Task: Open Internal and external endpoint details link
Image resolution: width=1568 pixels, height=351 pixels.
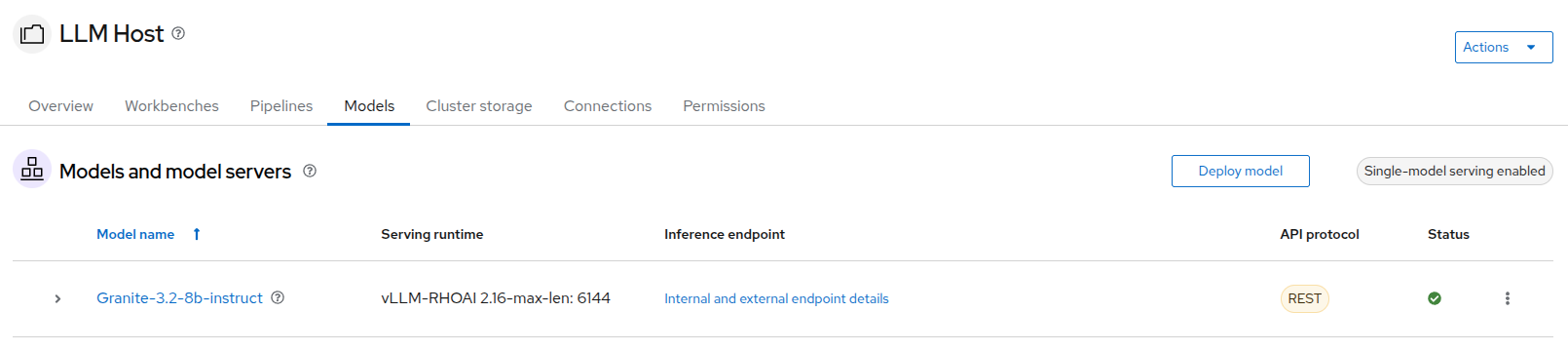Action: coord(776,298)
